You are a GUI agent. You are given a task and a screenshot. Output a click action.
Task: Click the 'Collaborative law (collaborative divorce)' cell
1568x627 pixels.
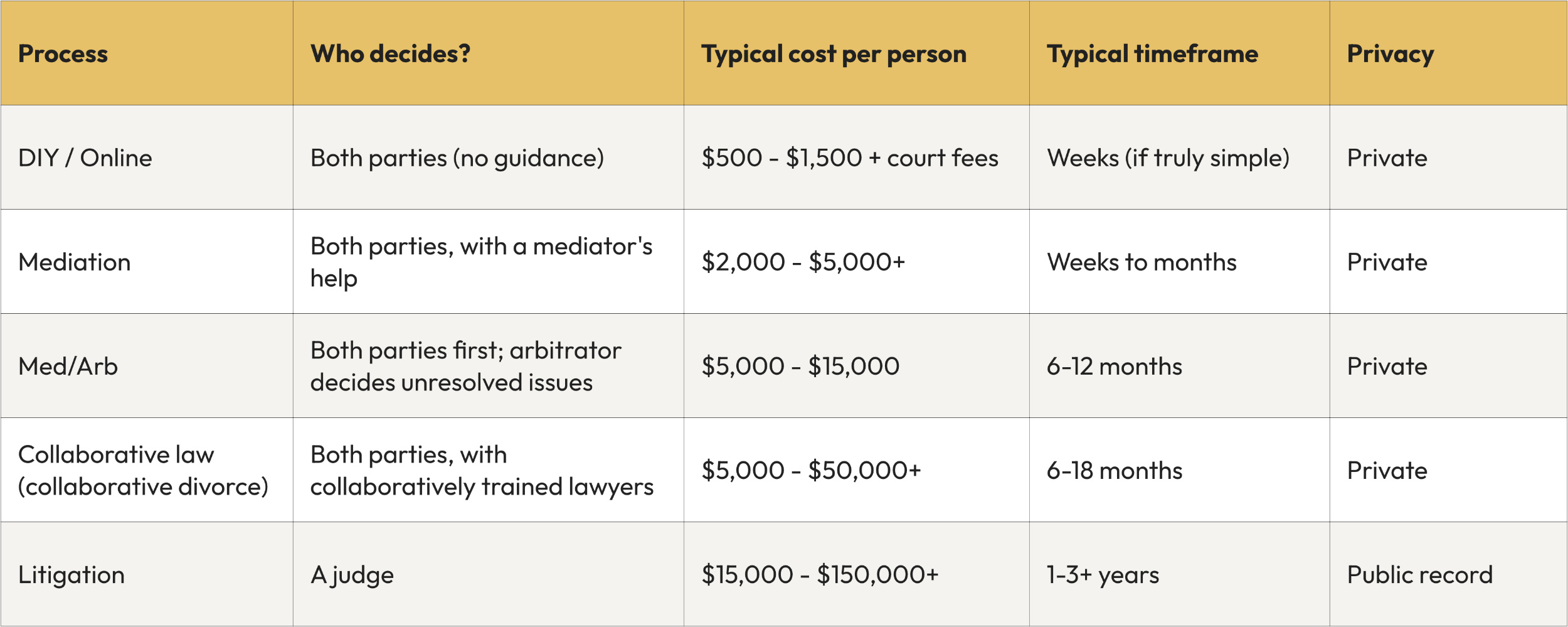[143, 471]
